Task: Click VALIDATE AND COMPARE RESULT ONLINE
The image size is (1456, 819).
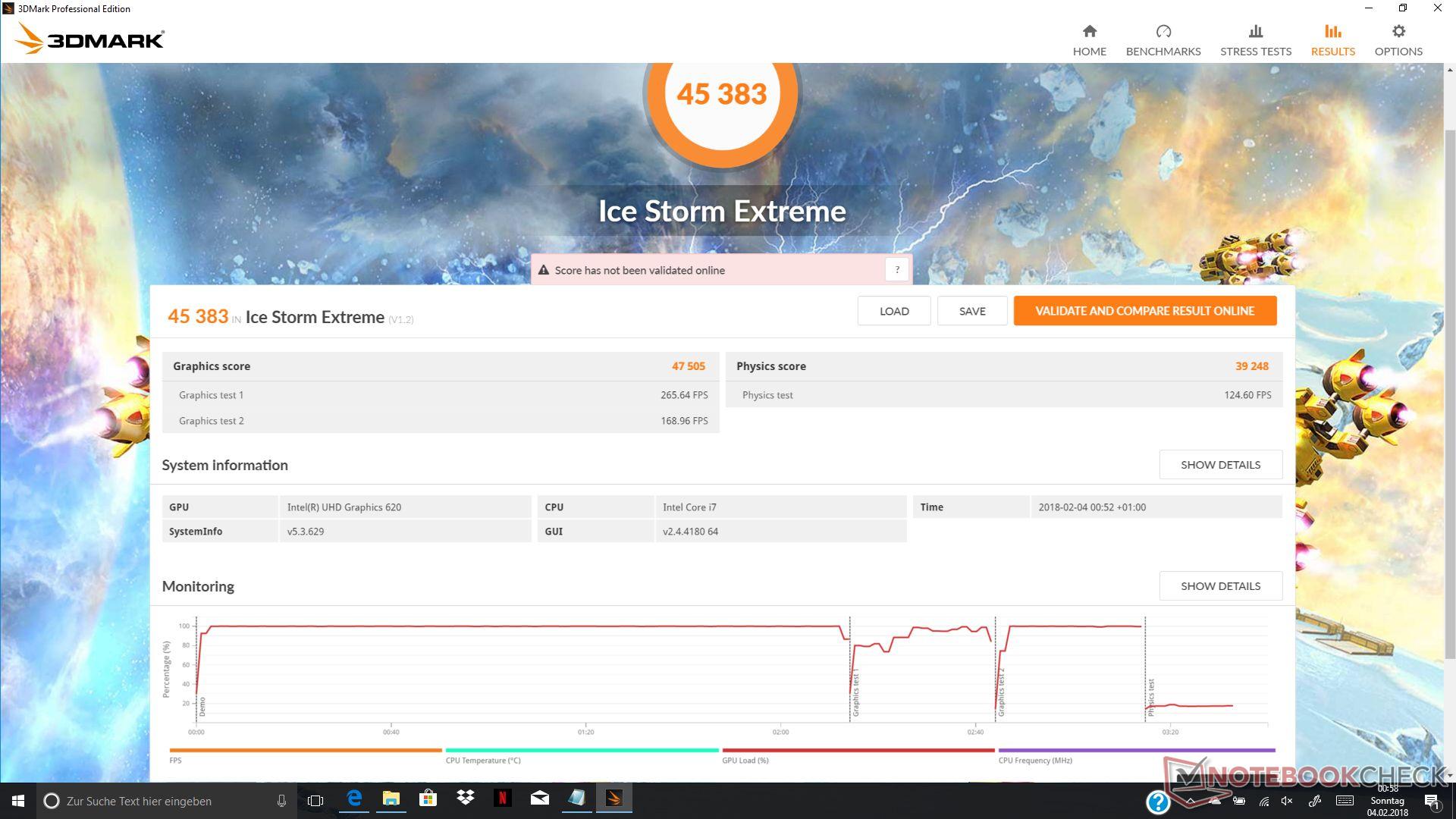Action: coord(1145,311)
